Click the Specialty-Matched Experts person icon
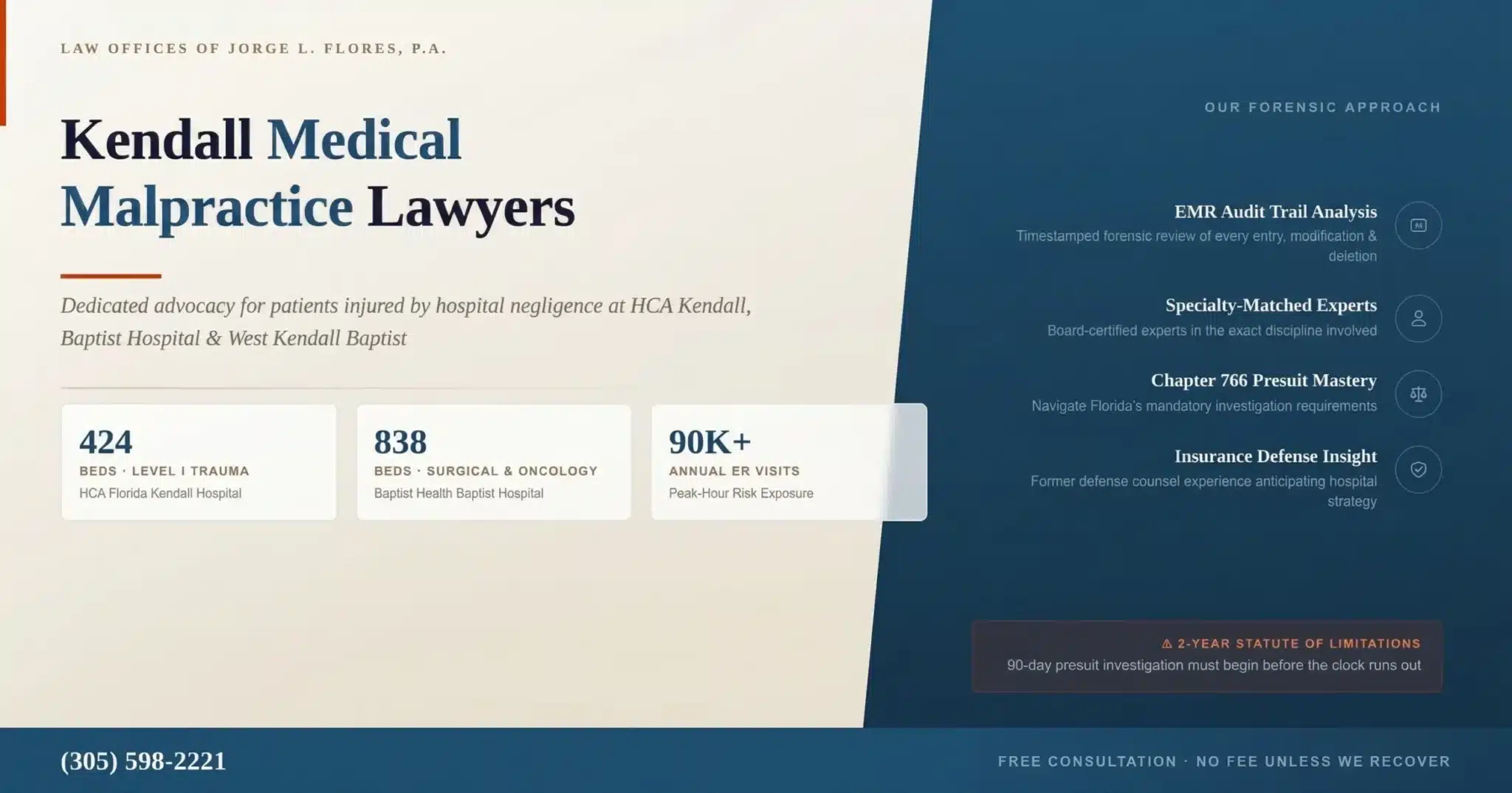Screen dimensions: 1512x793 [x=1417, y=318]
